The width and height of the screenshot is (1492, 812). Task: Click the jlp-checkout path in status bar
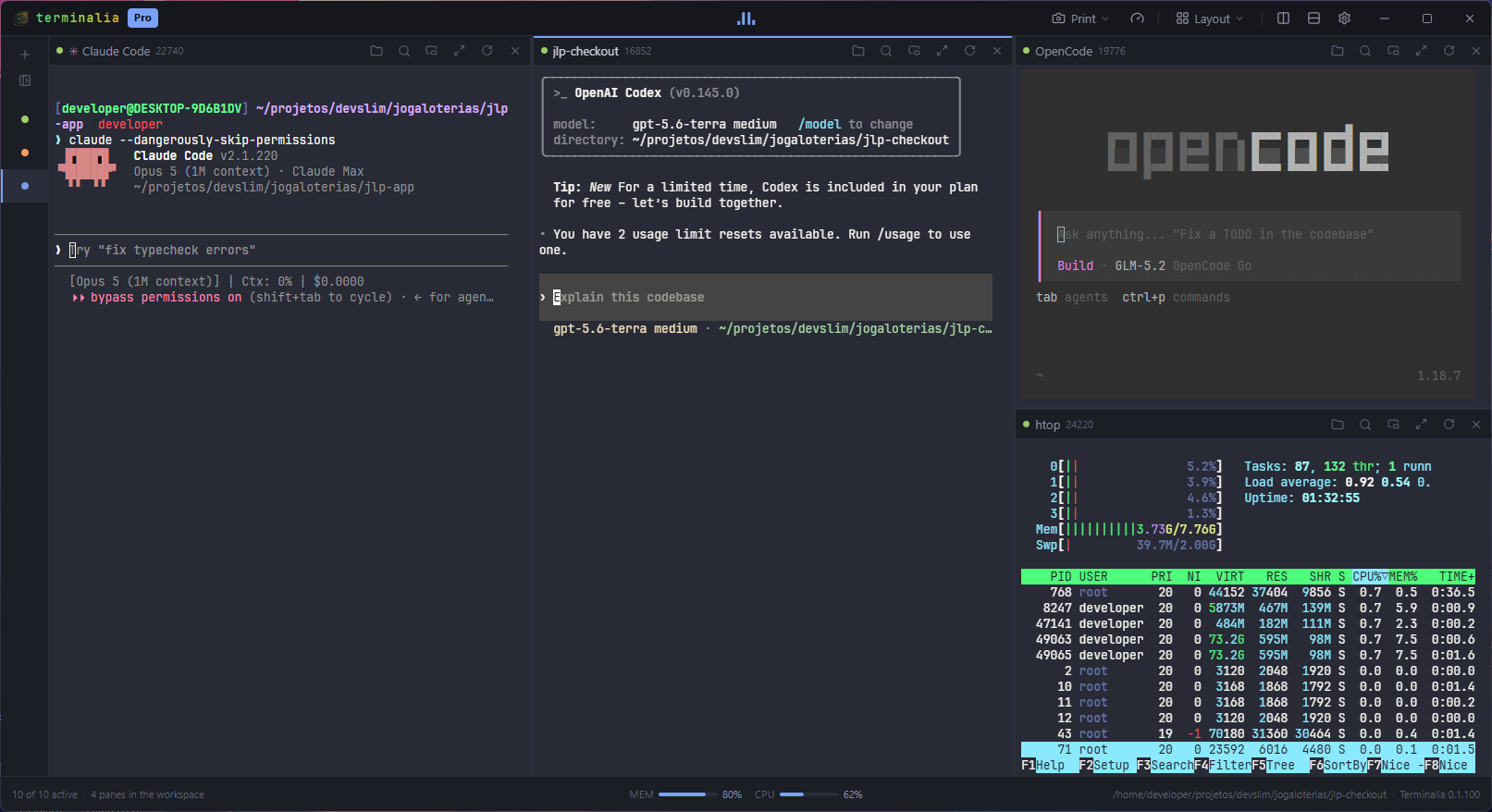point(1250,794)
